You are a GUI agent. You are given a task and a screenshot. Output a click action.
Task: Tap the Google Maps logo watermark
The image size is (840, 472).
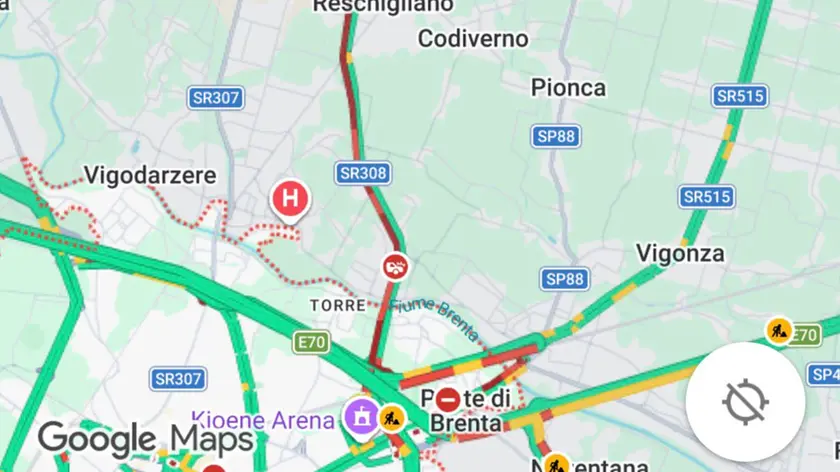tap(146, 438)
